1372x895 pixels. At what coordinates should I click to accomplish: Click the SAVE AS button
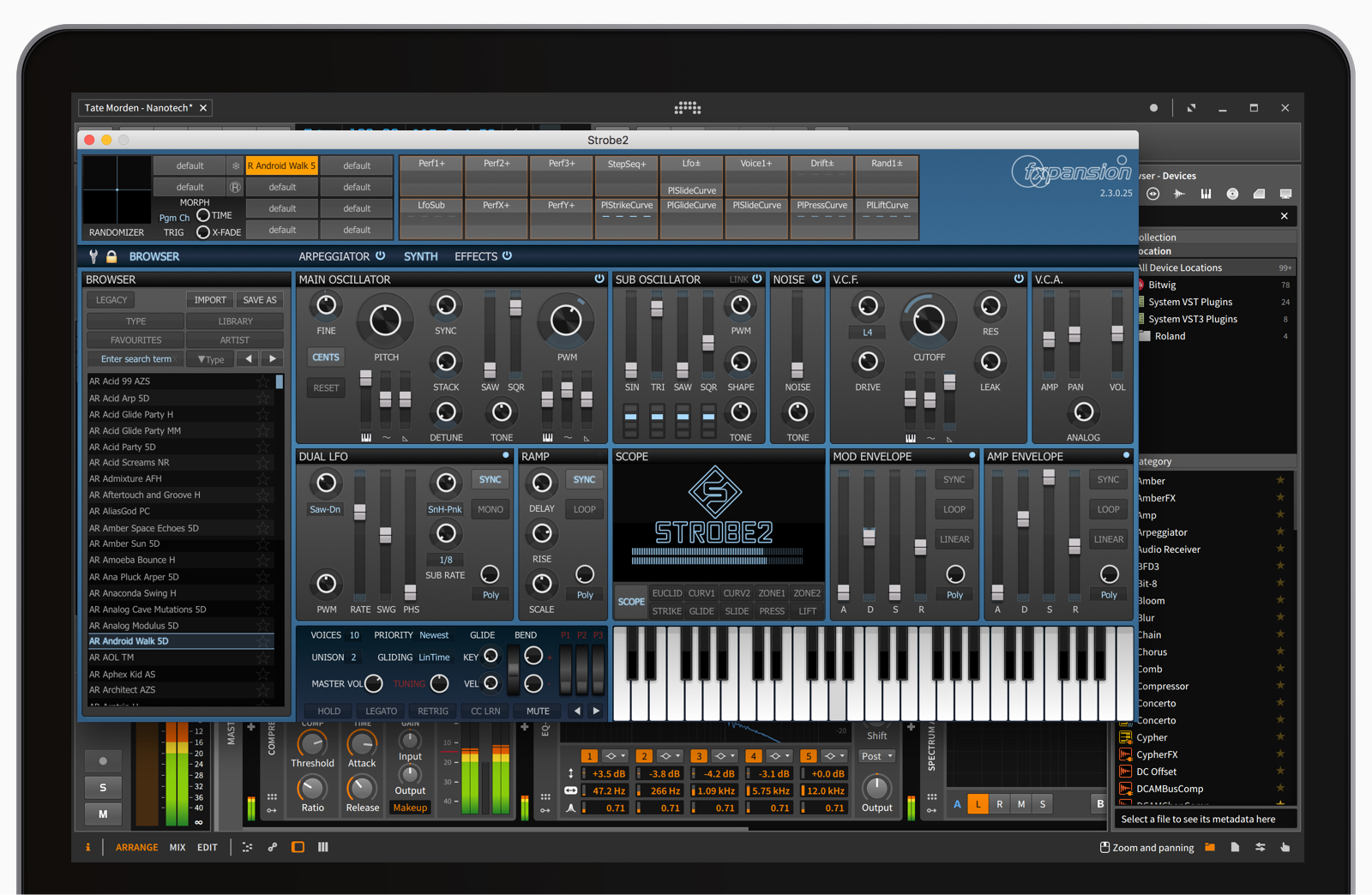pos(260,300)
